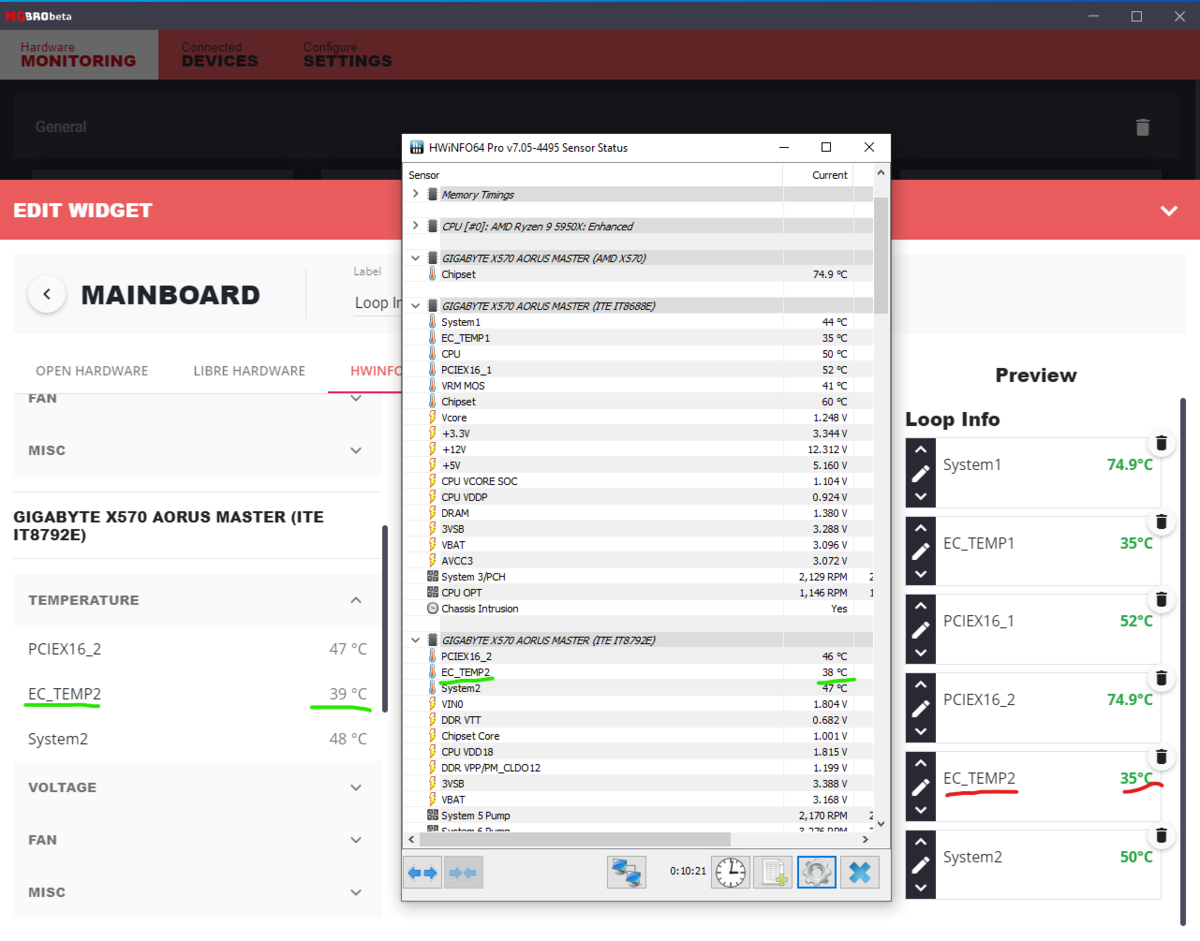Collapse the ITE IT8792E group in HWiNFO
The height and width of the screenshot is (941, 1200).
pos(415,640)
